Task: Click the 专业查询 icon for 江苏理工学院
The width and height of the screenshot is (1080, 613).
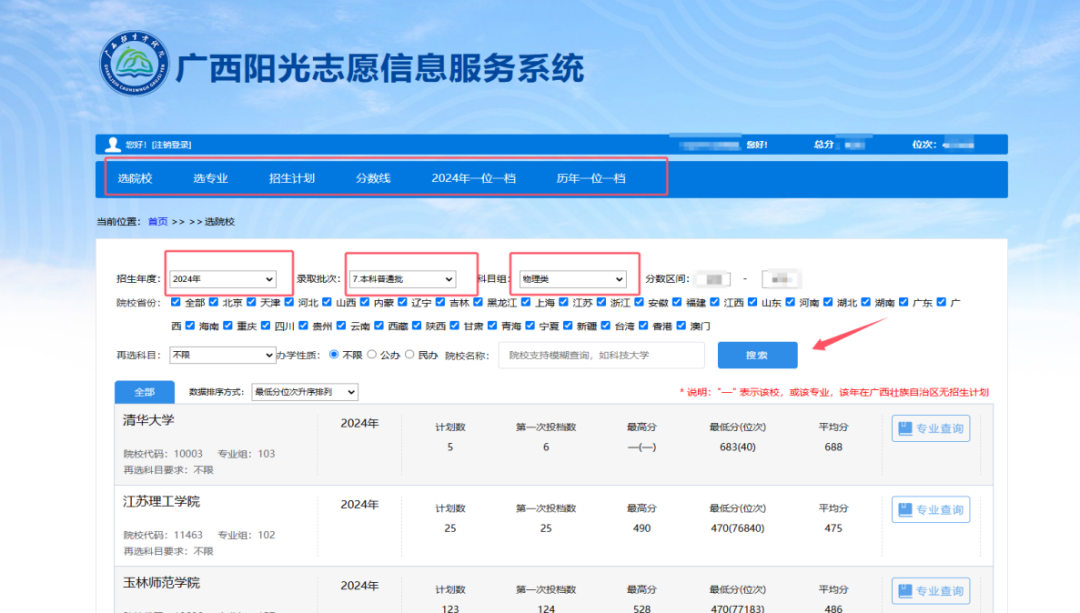Action: tap(906, 510)
